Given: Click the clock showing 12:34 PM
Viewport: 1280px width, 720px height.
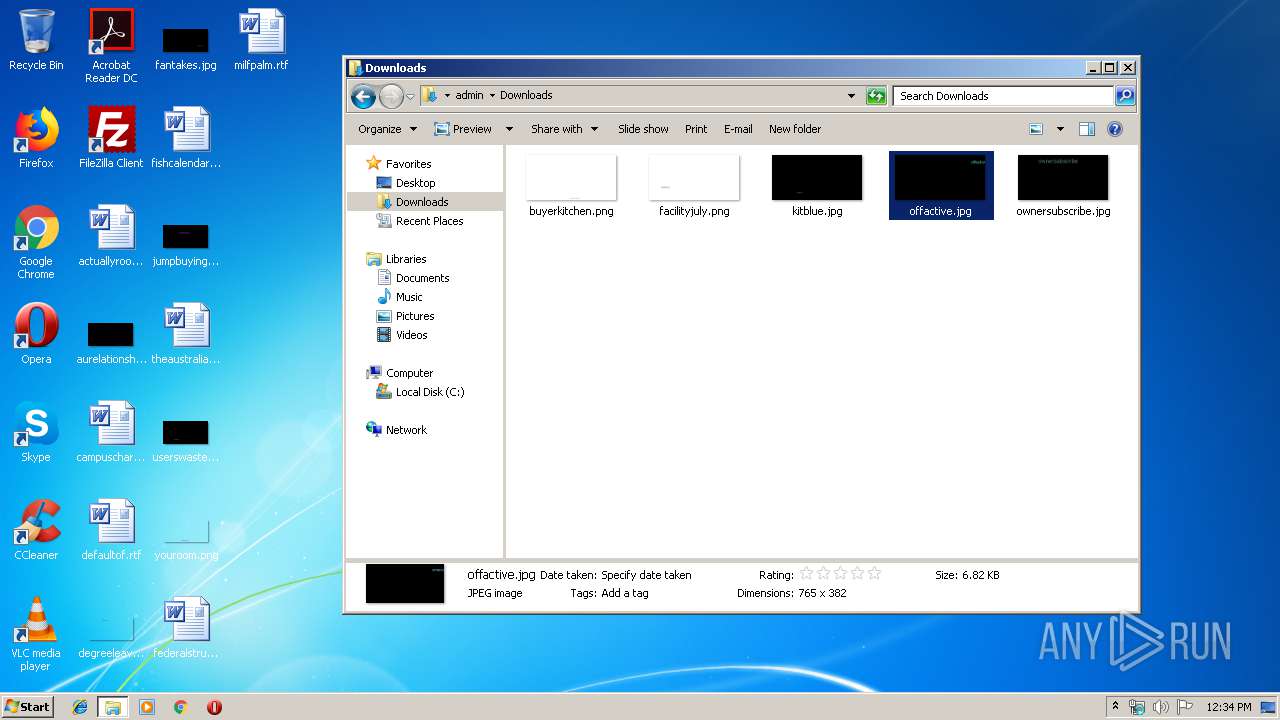Looking at the screenshot, I should coord(1228,707).
